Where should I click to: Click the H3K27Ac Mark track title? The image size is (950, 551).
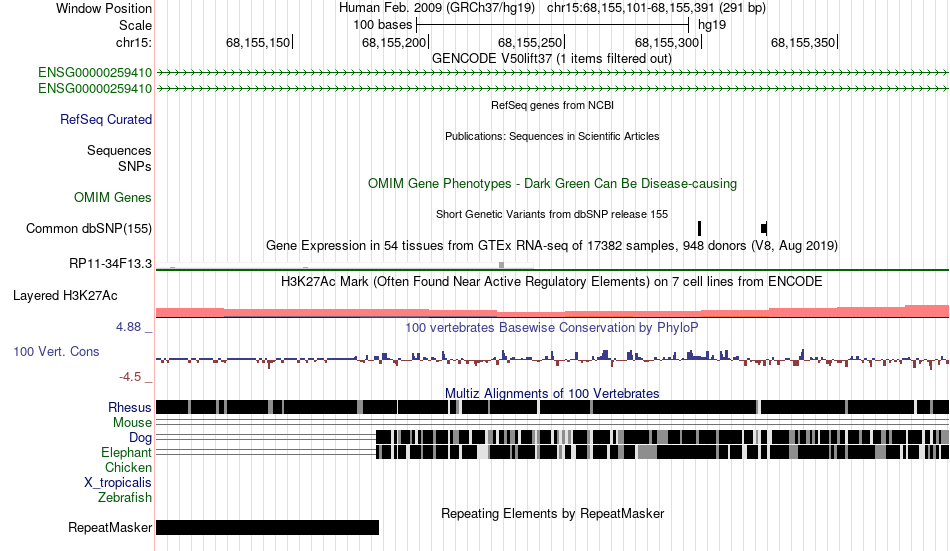pos(551,282)
